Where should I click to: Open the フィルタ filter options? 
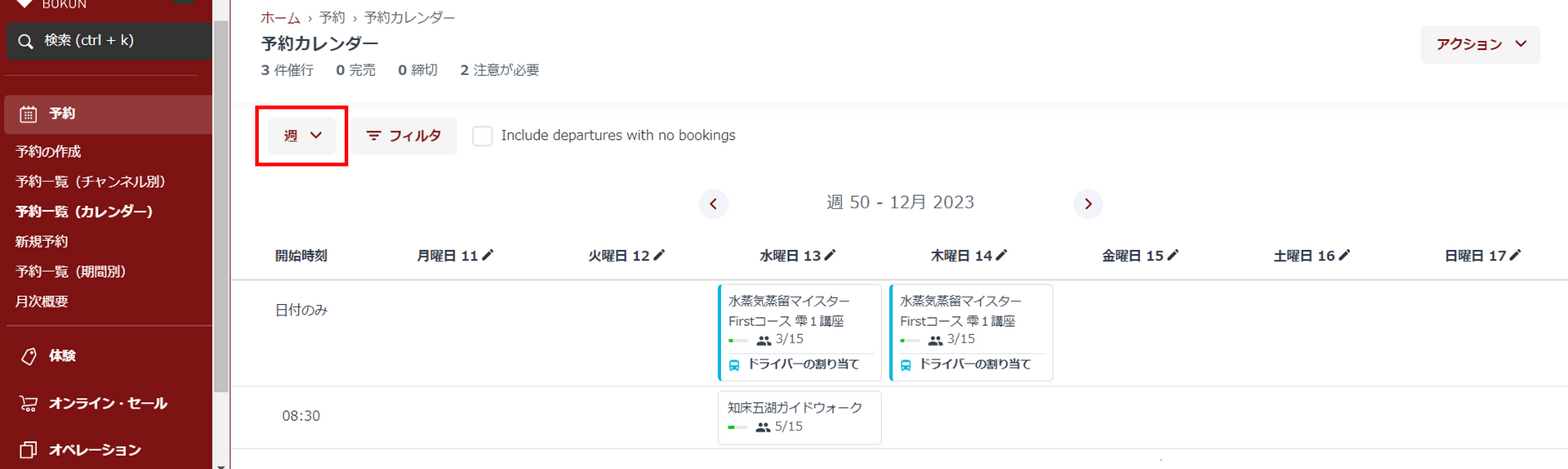click(x=404, y=136)
